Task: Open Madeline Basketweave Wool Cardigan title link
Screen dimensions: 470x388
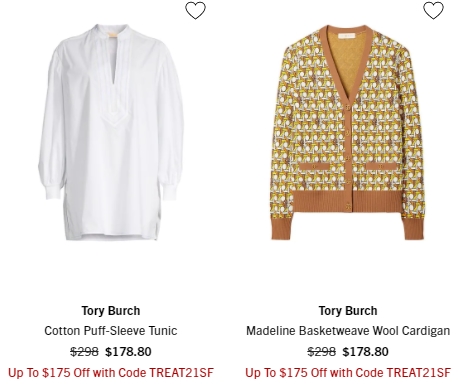Action: (348, 331)
